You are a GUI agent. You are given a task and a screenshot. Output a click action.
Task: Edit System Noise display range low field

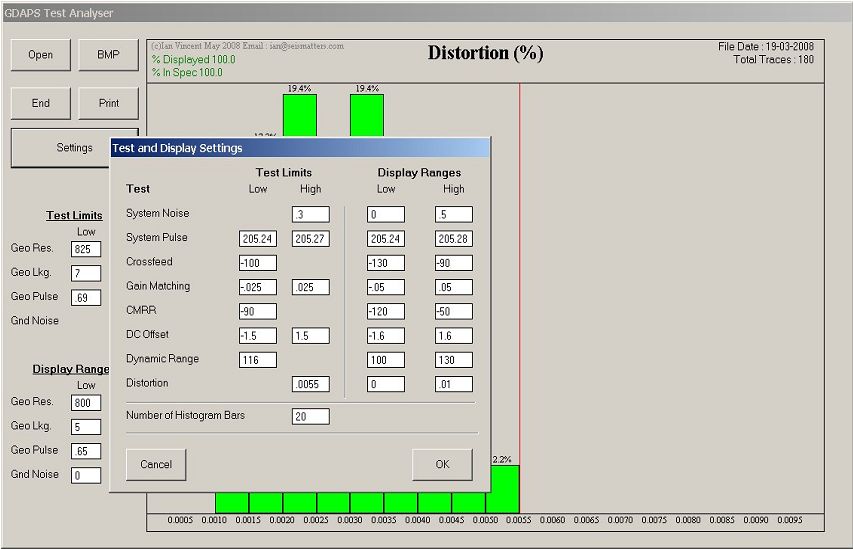(386, 214)
